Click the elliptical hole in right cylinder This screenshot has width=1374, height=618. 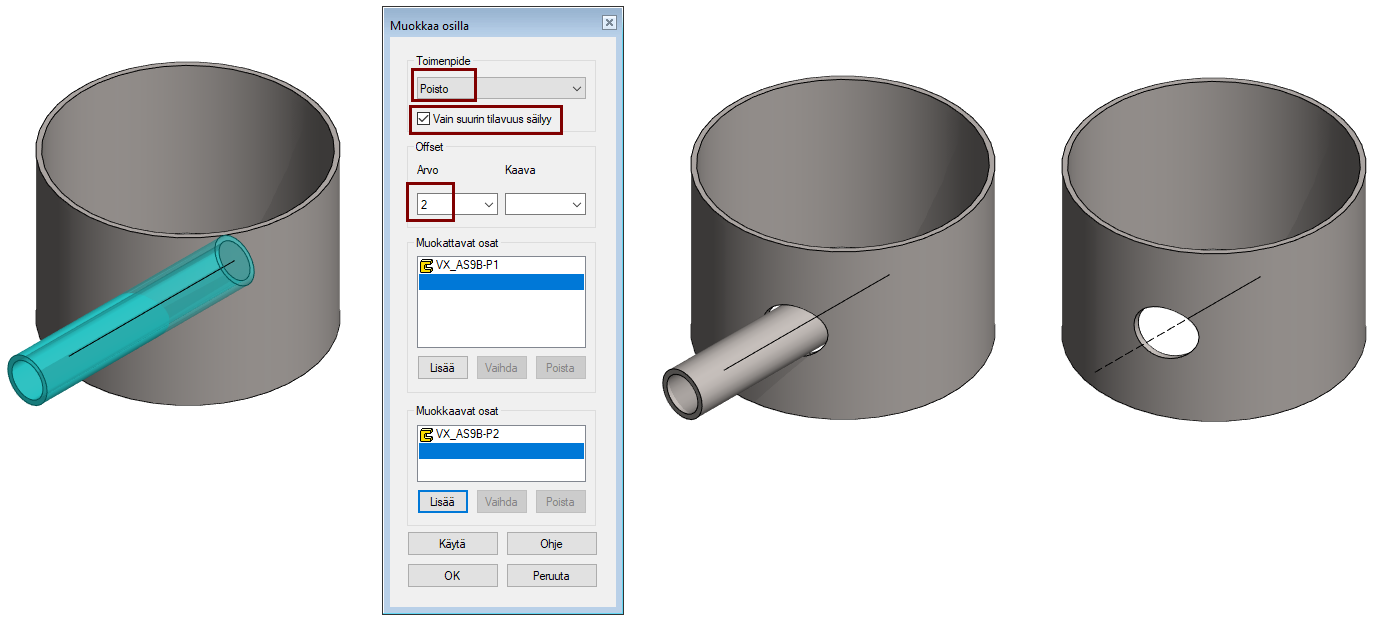[x=1166, y=331]
